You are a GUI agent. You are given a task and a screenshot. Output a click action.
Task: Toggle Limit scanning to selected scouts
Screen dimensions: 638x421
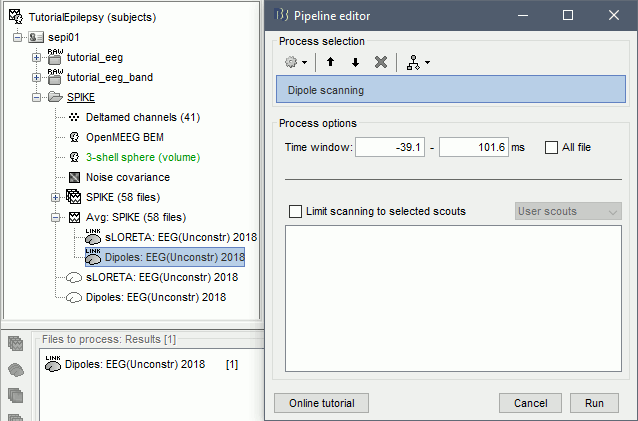(x=295, y=211)
